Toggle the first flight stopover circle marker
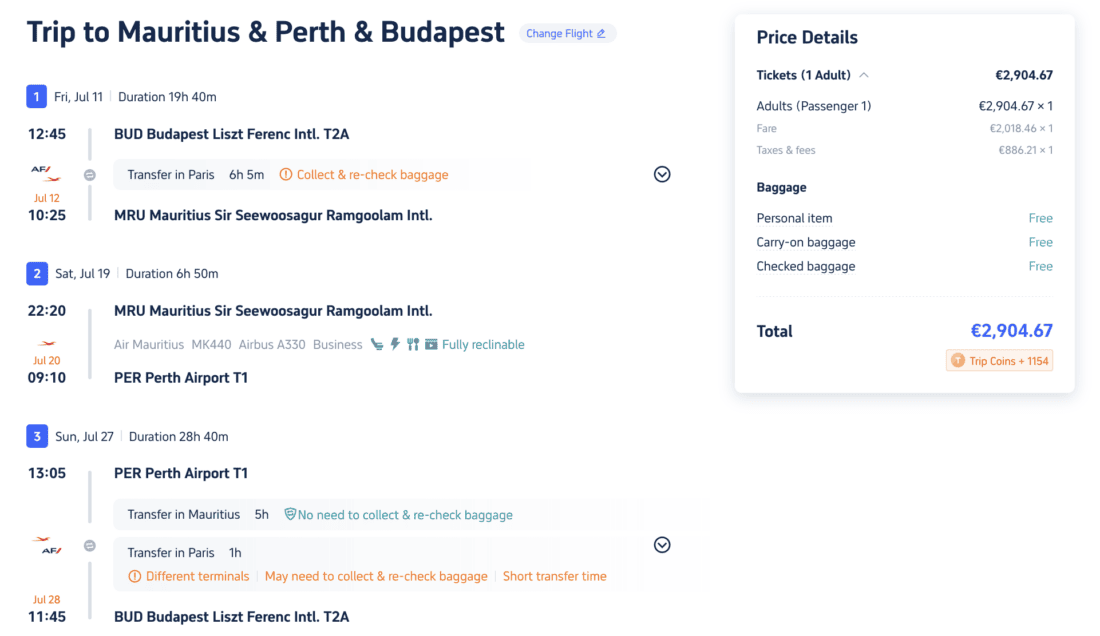Screen dimensions: 1100x636 pyautogui.click(x=90, y=175)
